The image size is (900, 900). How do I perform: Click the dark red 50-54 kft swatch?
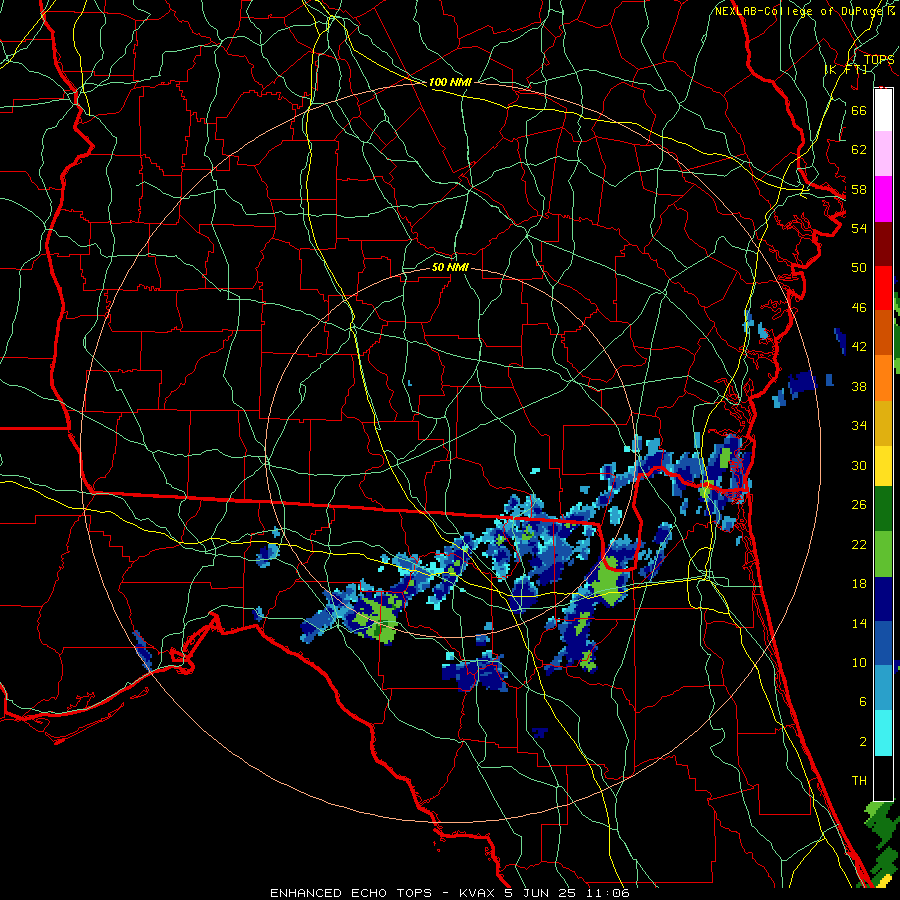[x=883, y=244]
